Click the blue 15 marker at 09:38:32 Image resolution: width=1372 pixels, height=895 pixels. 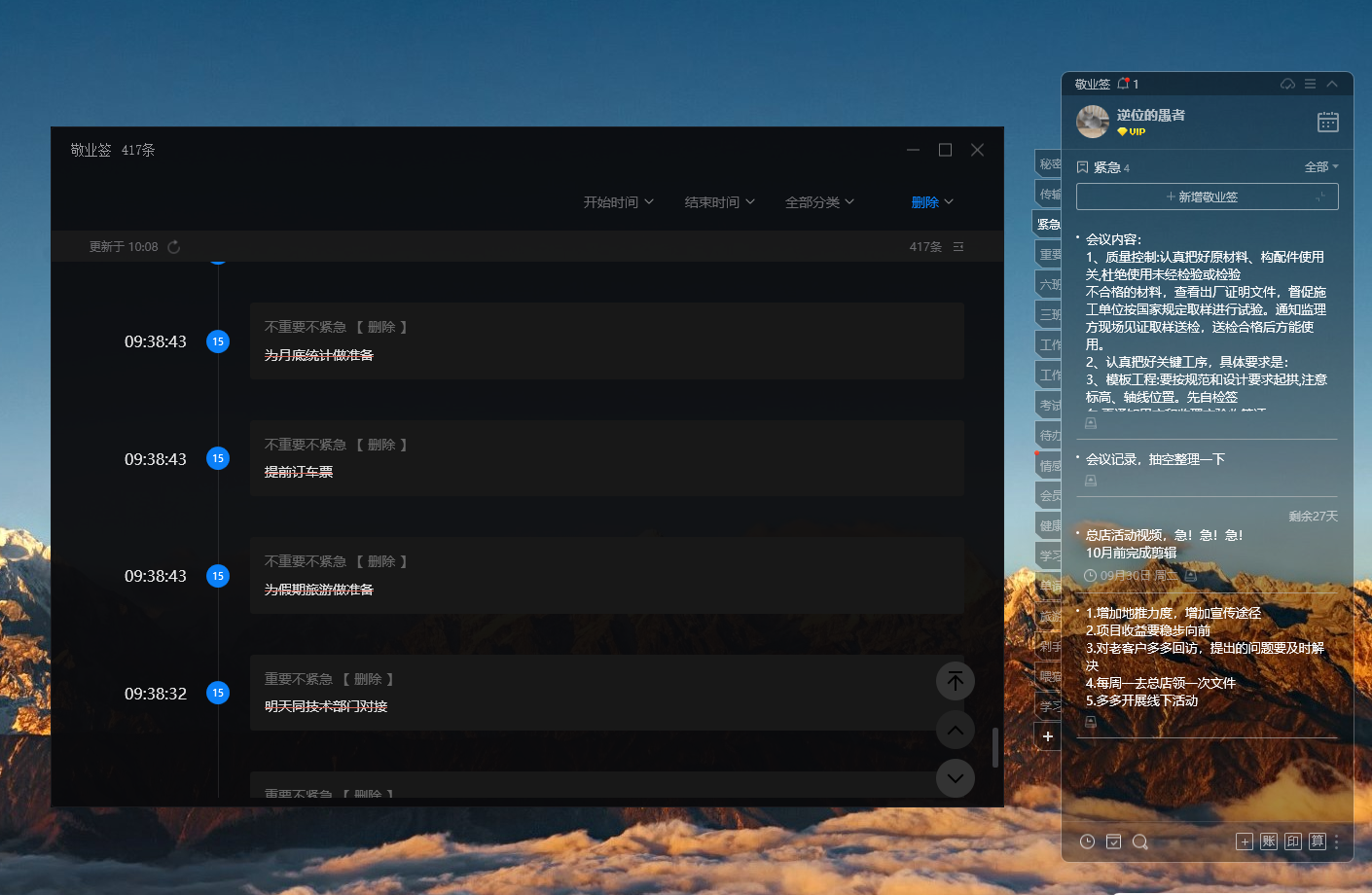coord(218,693)
